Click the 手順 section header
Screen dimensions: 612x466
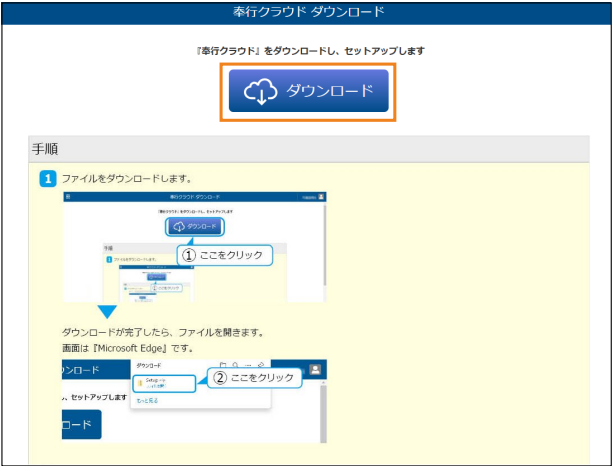(46, 148)
